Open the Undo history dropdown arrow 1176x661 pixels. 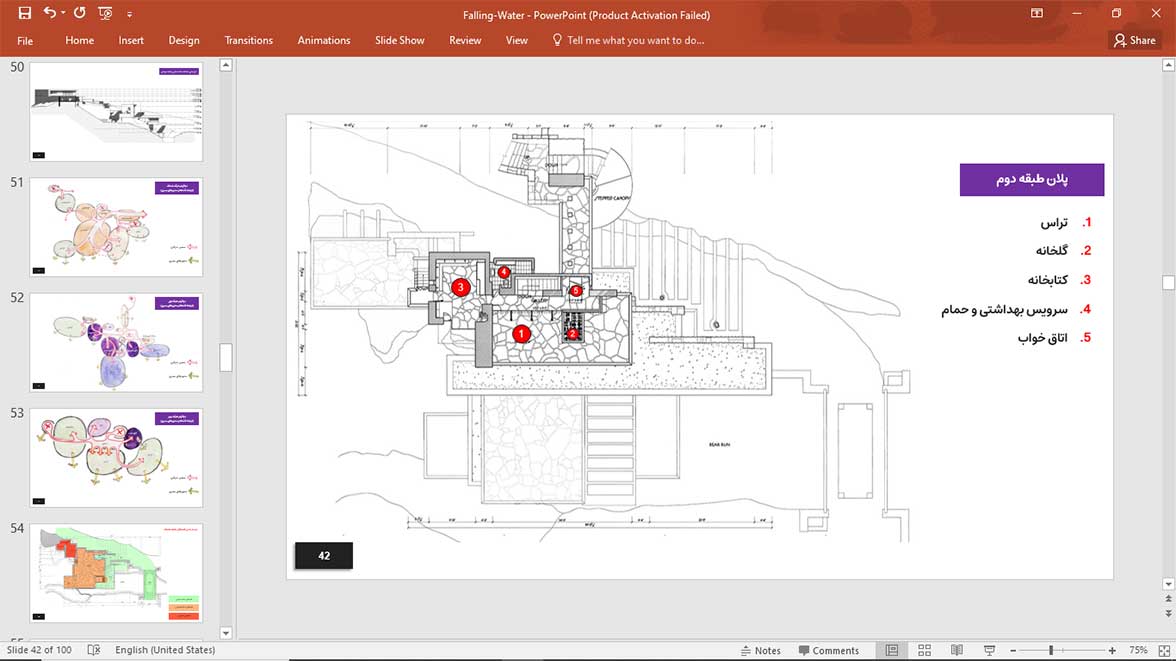click(x=63, y=13)
